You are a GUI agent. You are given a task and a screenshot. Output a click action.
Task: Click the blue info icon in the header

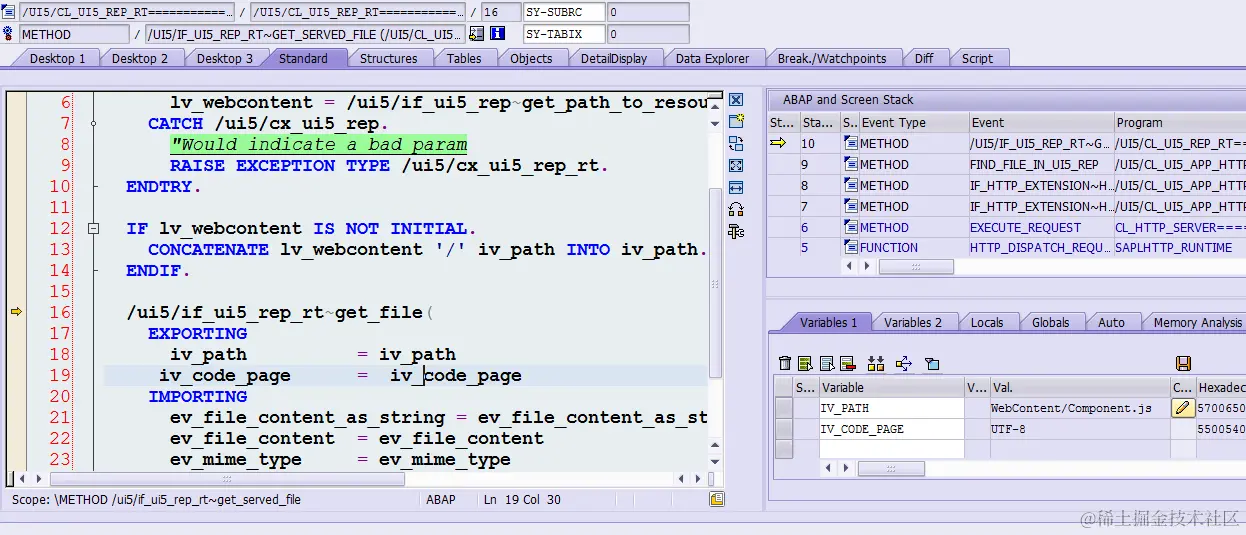pos(498,34)
